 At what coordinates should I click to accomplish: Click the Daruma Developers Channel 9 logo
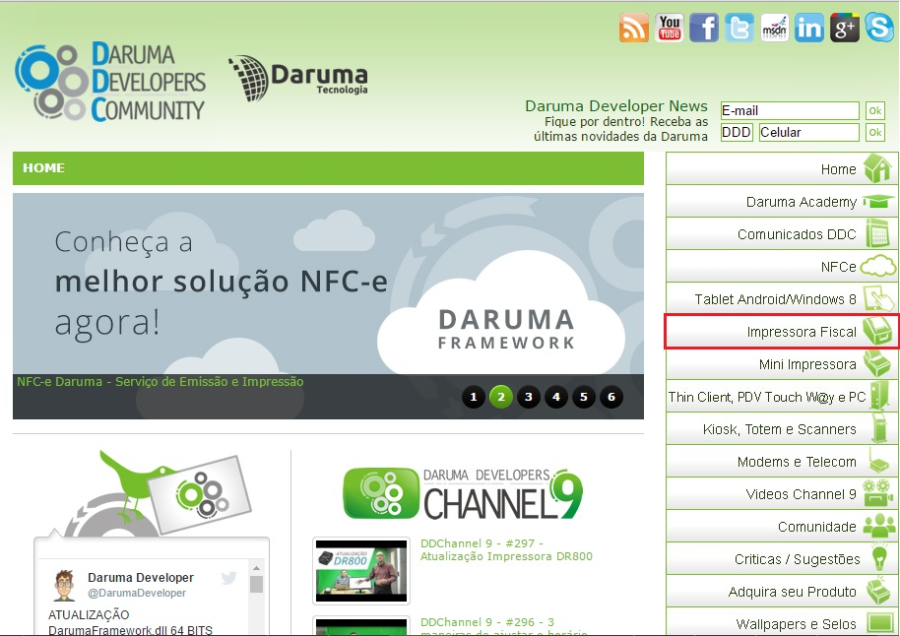(x=463, y=494)
